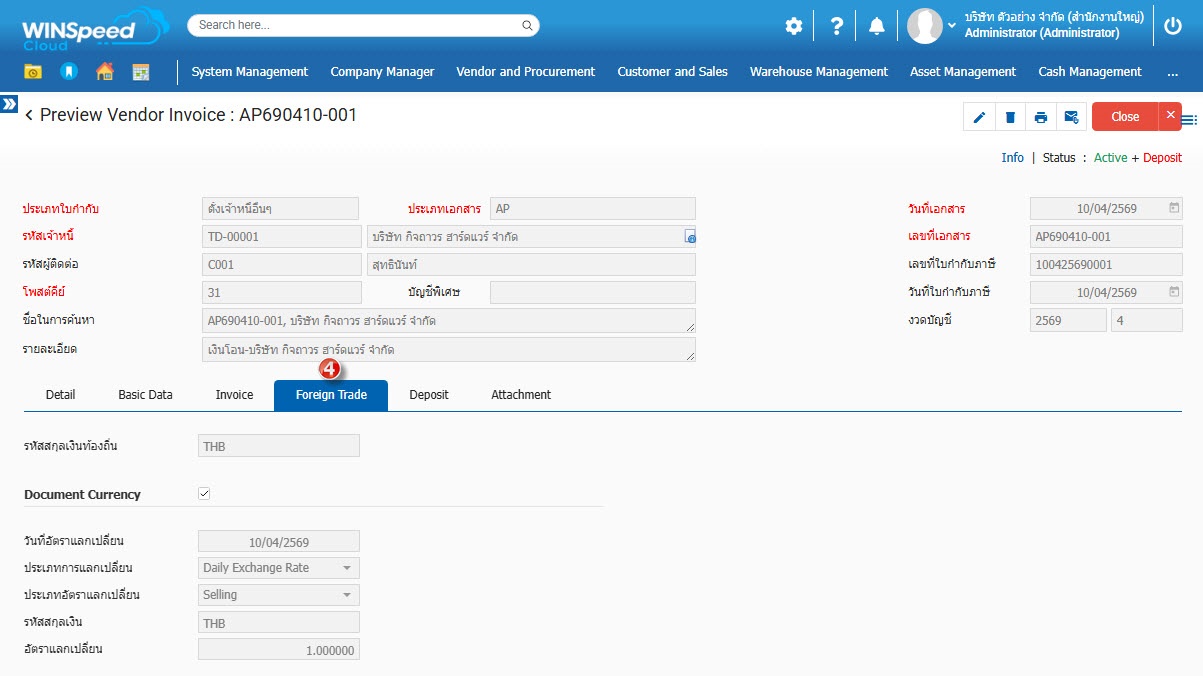Viewport: 1203px width, 676px height.
Task: Click the pencil edit icon
Action: click(x=979, y=117)
